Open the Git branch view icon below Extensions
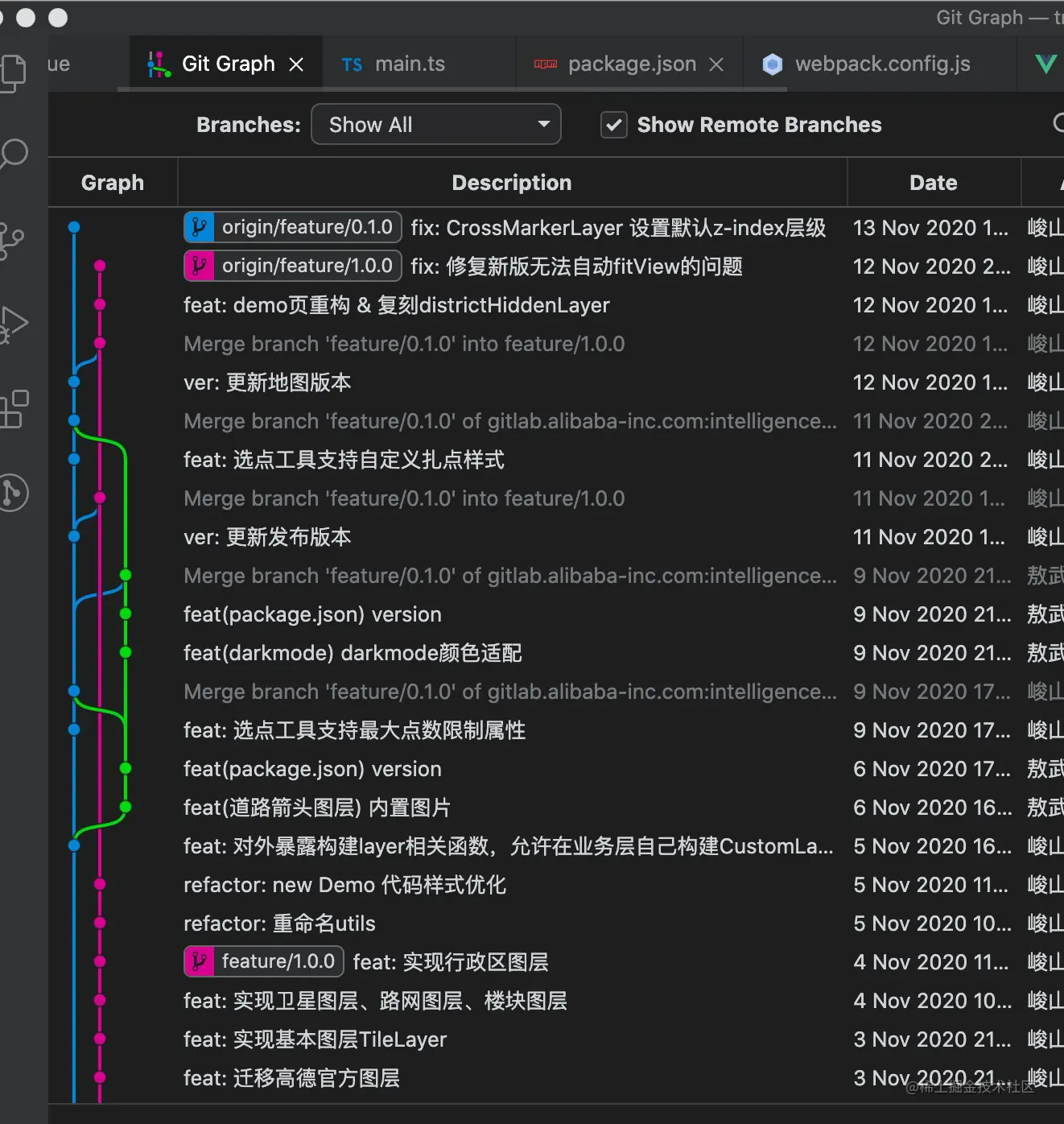 (13, 493)
